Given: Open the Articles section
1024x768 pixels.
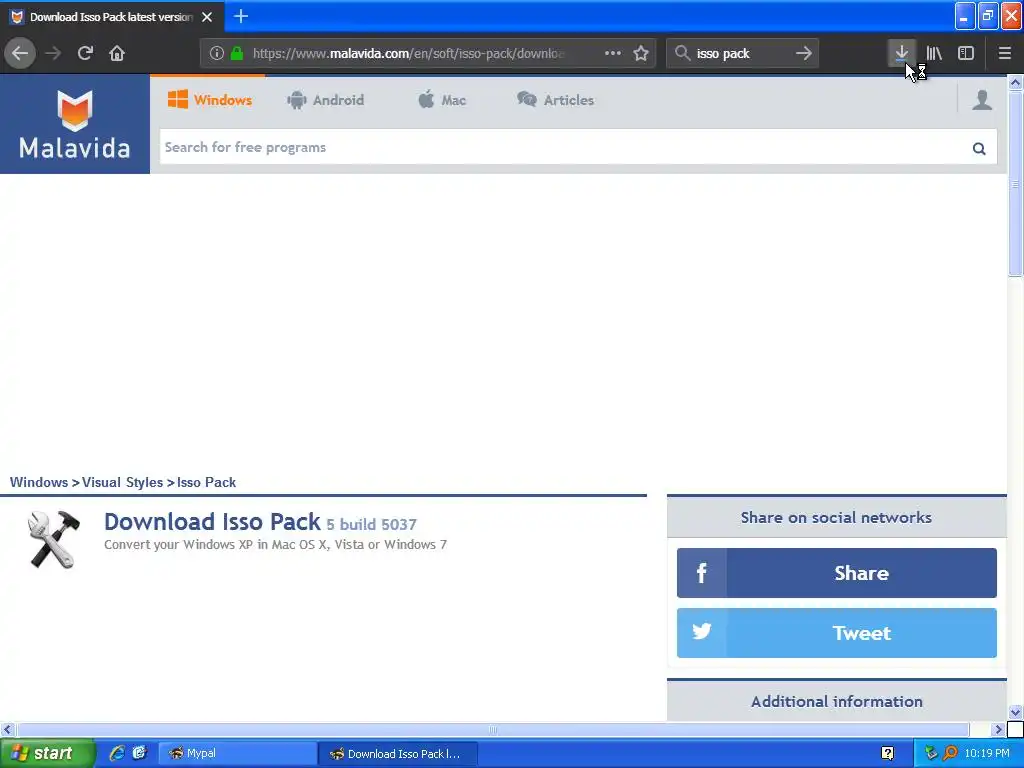Looking at the screenshot, I should (556, 100).
